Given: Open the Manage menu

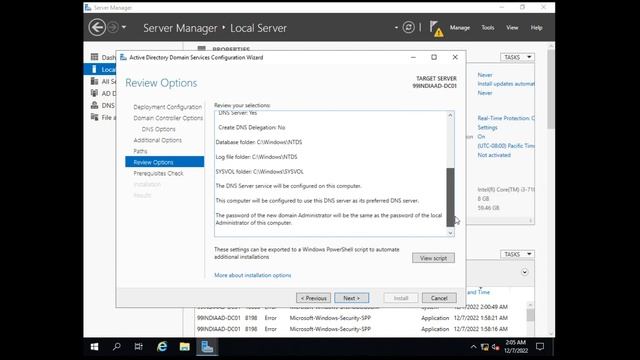Looking at the screenshot, I should (460, 27).
